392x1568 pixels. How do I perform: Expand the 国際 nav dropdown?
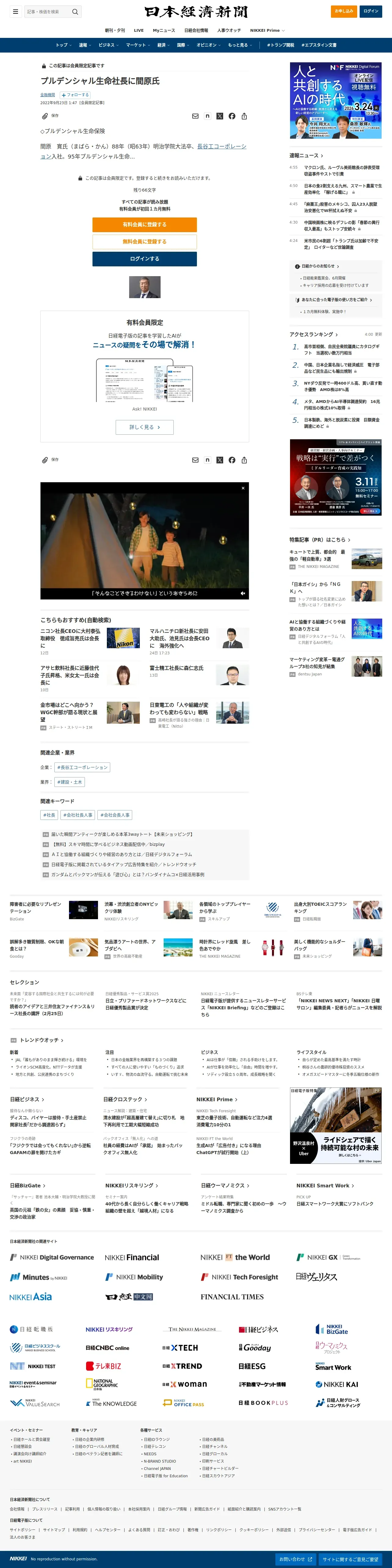click(183, 45)
